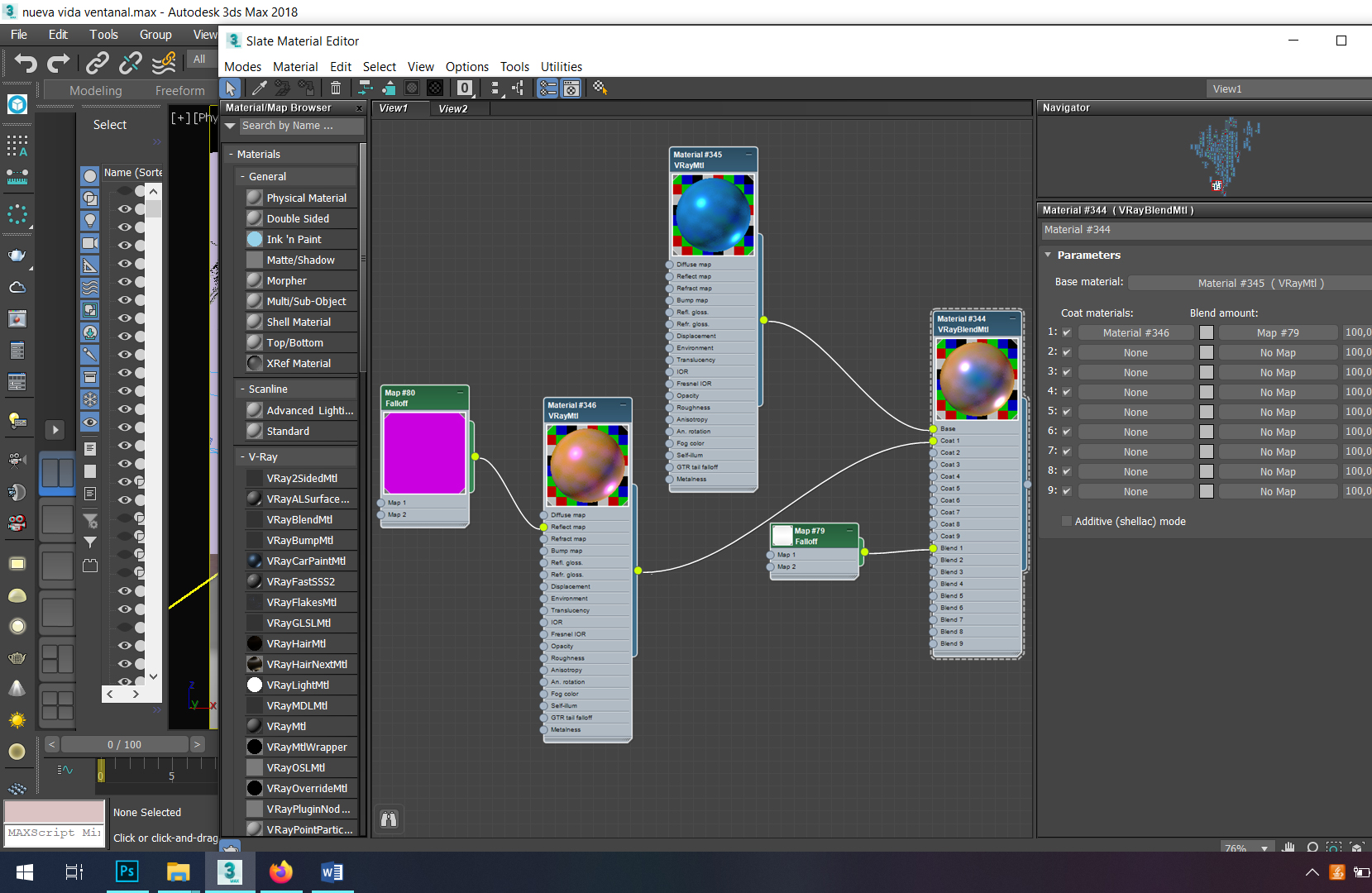
Task: Toggle the Material/Map Browser panel icon
Action: (547, 88)
